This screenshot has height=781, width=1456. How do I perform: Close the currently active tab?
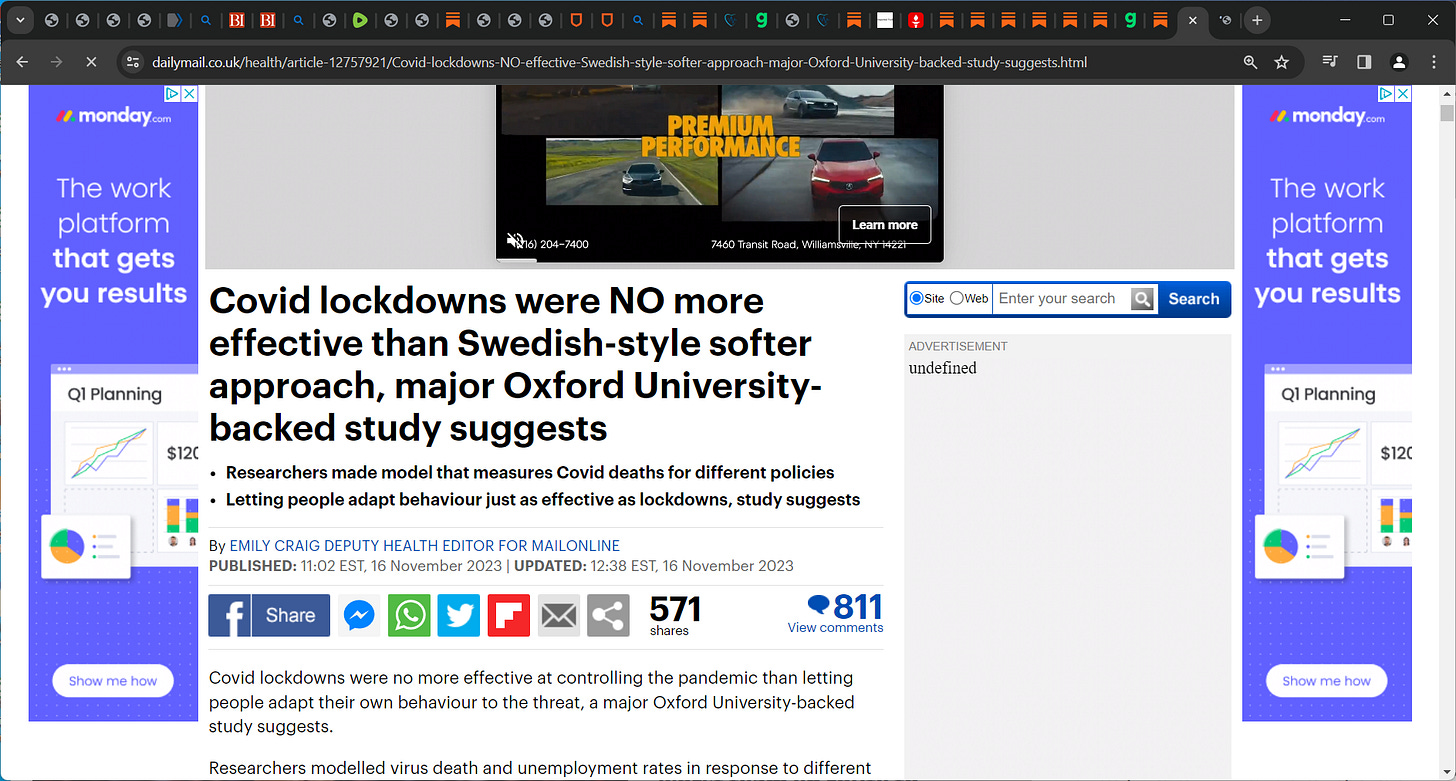click(1192, 20)
